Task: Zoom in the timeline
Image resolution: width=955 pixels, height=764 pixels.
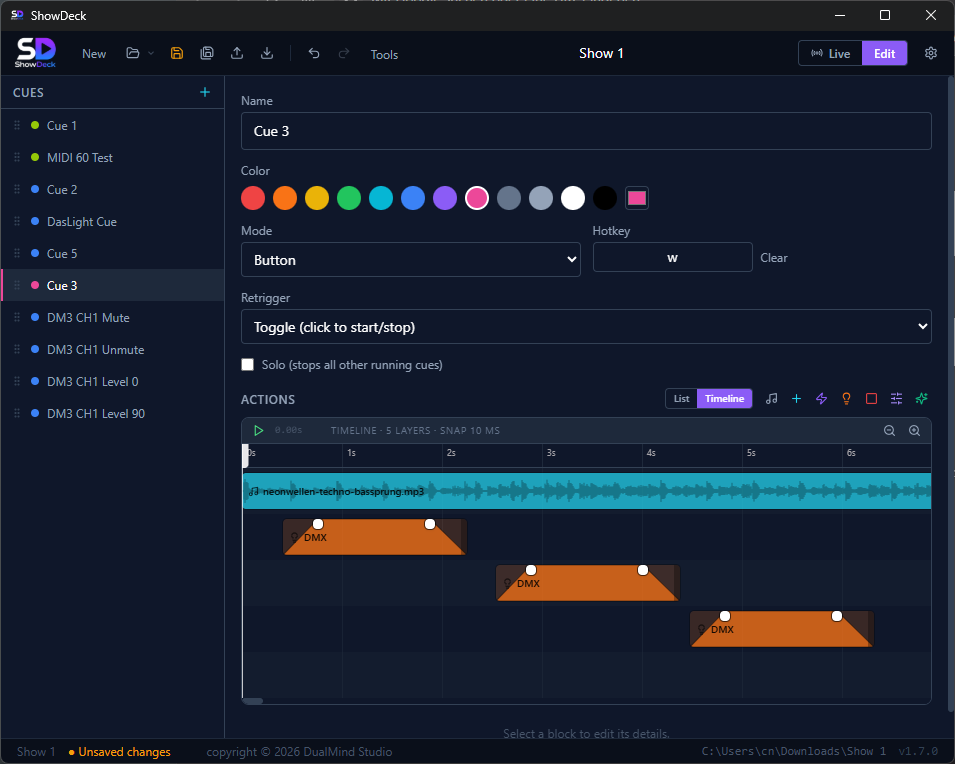Action: (914, 430)
